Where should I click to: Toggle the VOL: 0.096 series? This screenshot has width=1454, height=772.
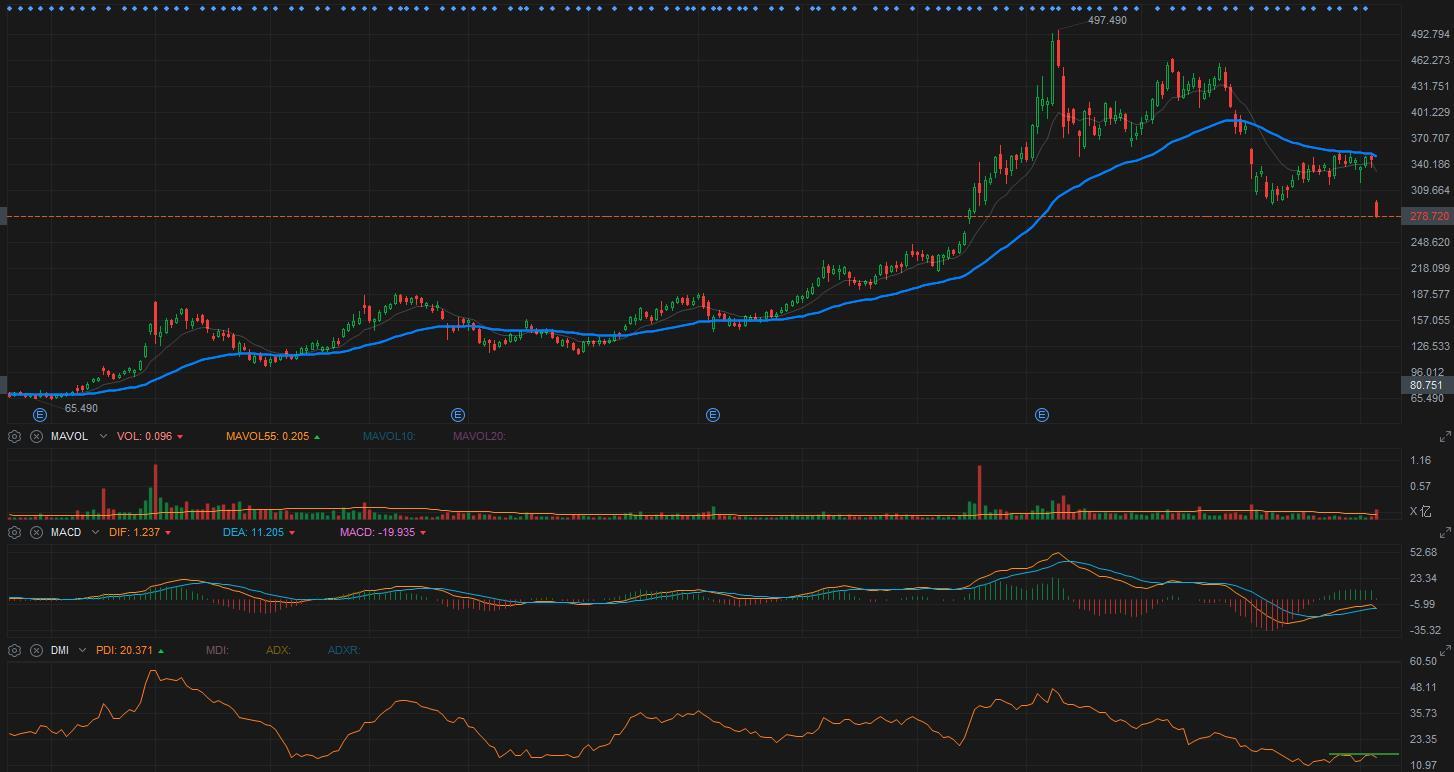pos(150,437)
